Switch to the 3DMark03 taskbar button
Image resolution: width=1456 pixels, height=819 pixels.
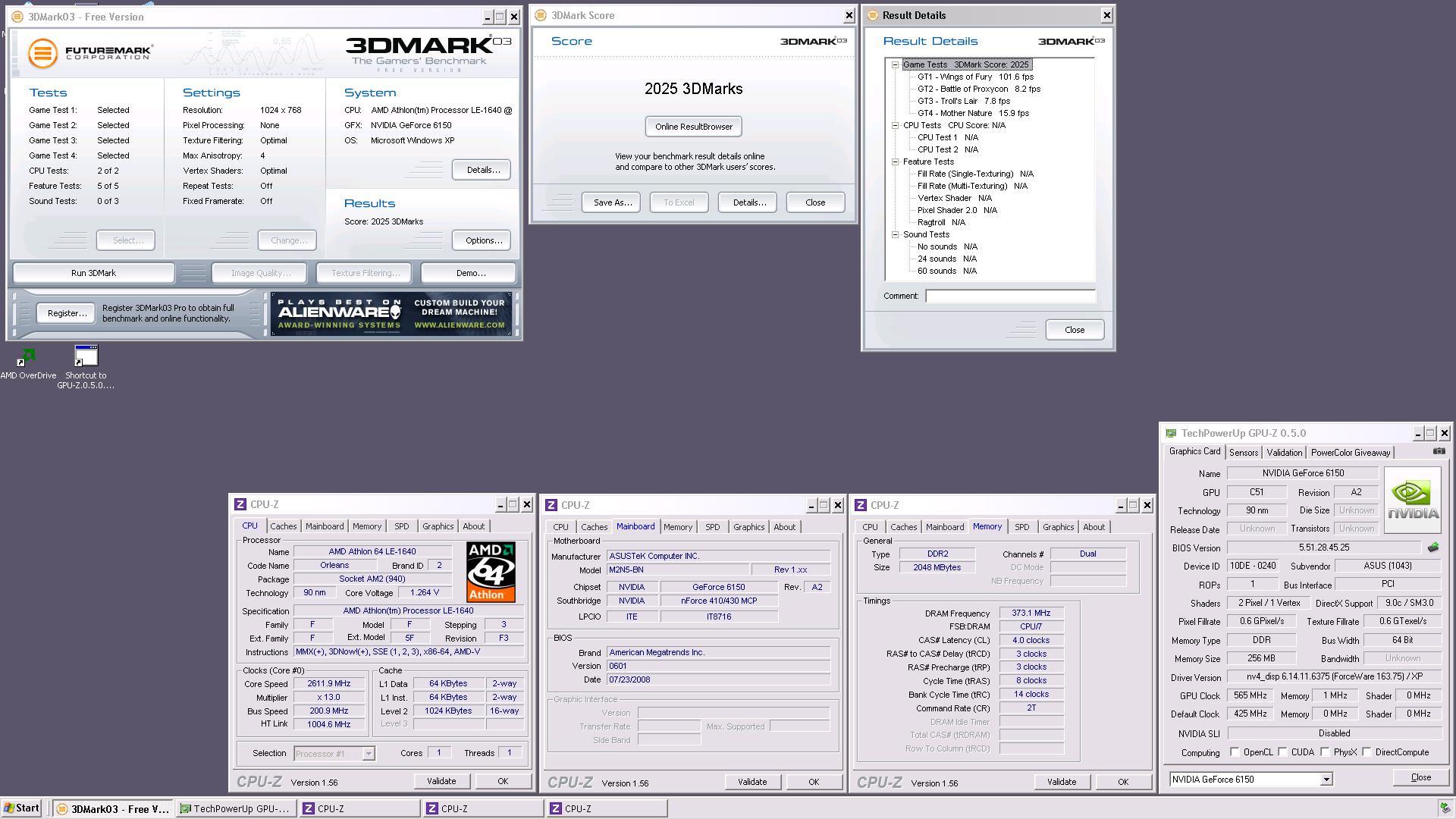[x=114, y=809]
